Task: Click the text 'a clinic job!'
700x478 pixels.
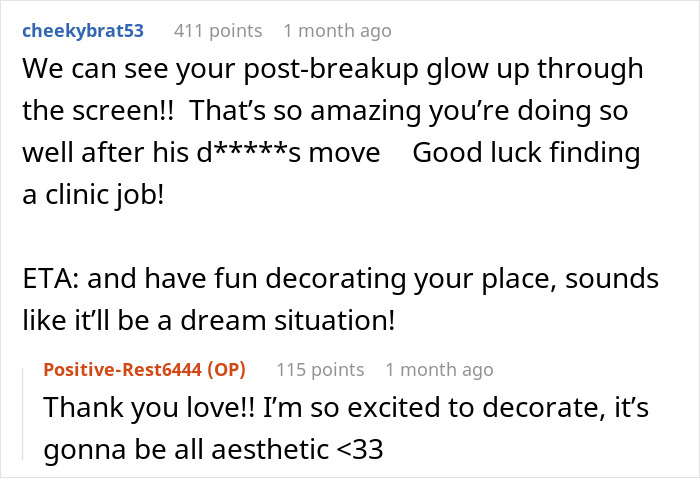Action: 93,195
